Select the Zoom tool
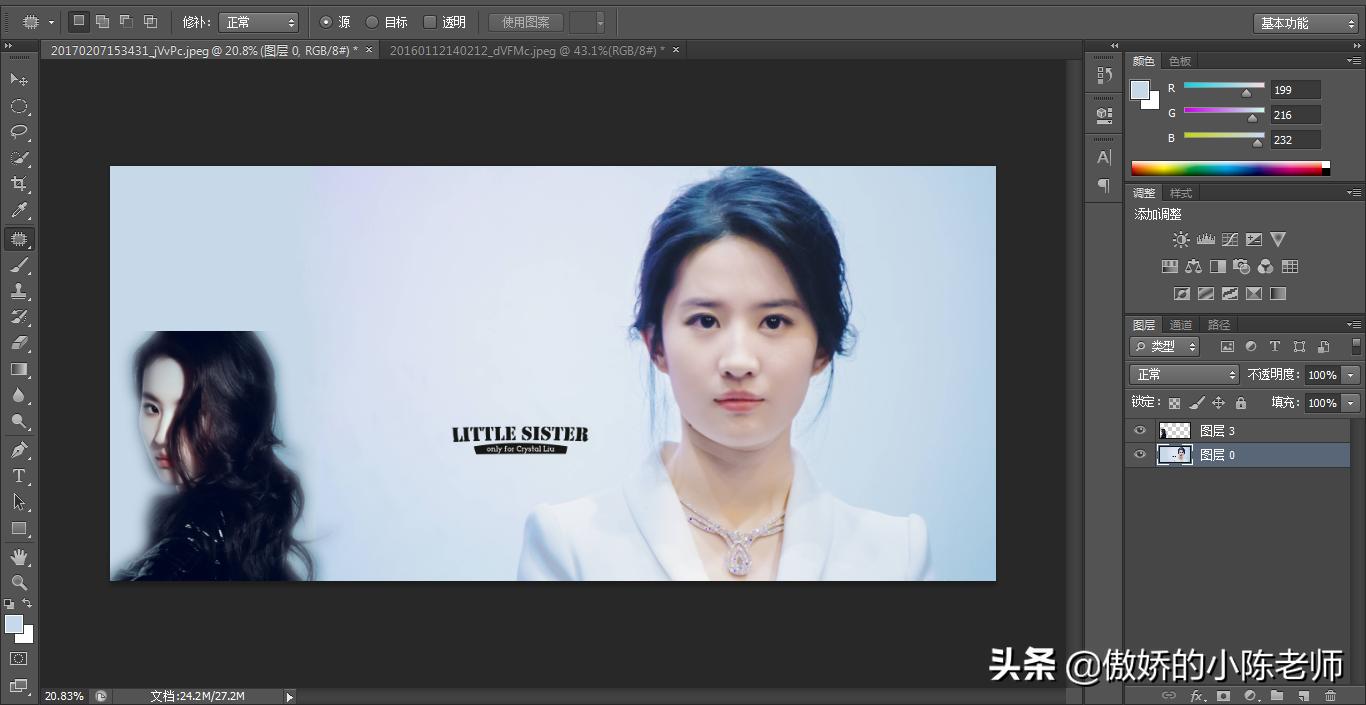1366x705 pixels. pos(20,583)
